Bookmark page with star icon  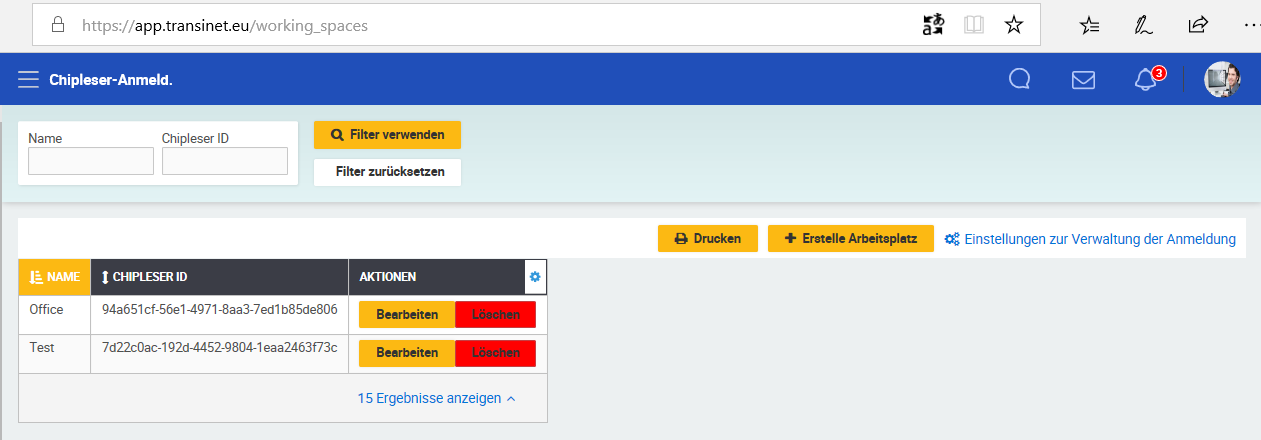click(x=1013, y=25)
